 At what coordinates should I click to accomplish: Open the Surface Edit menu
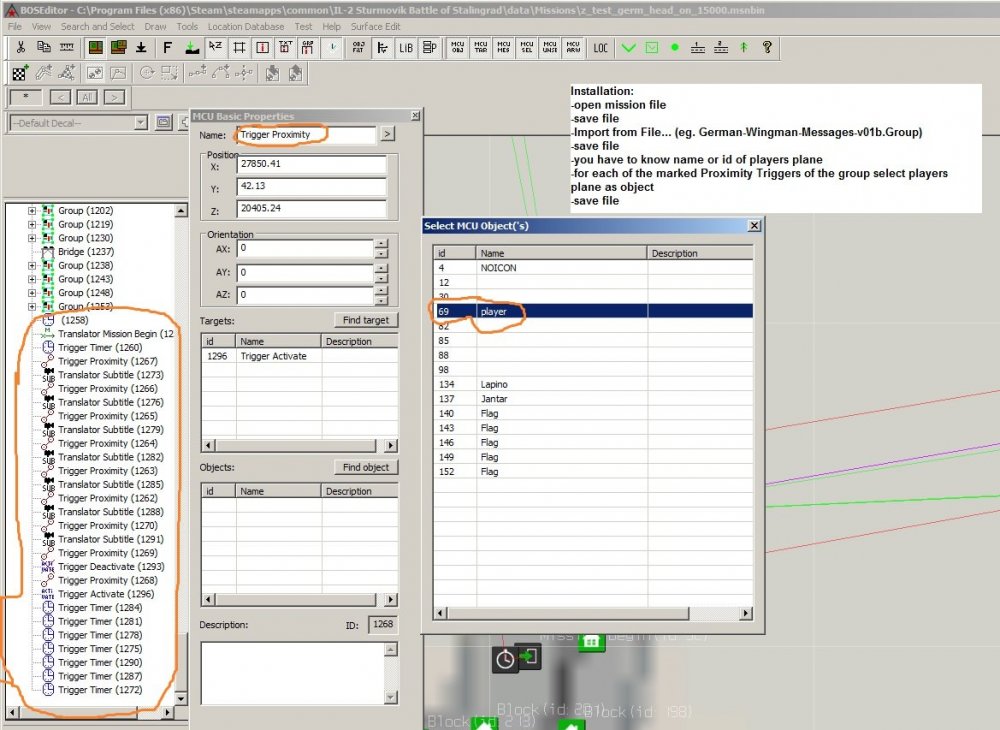(x=374, y=27)
